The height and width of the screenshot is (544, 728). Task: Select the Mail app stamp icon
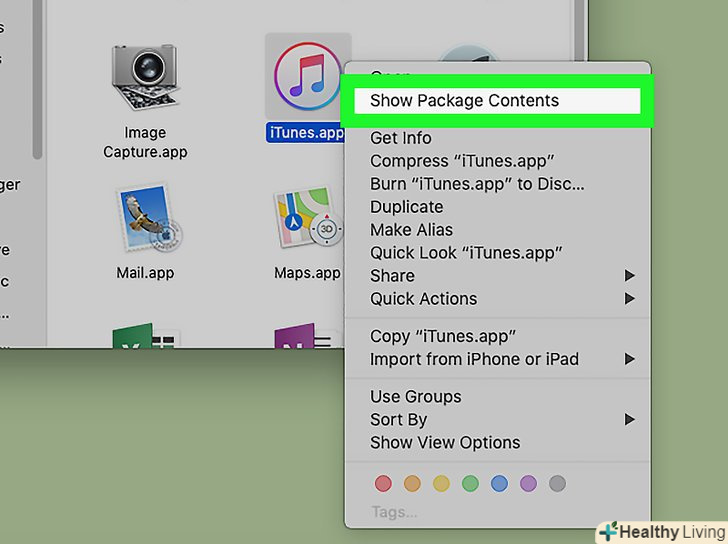(148, 218)
